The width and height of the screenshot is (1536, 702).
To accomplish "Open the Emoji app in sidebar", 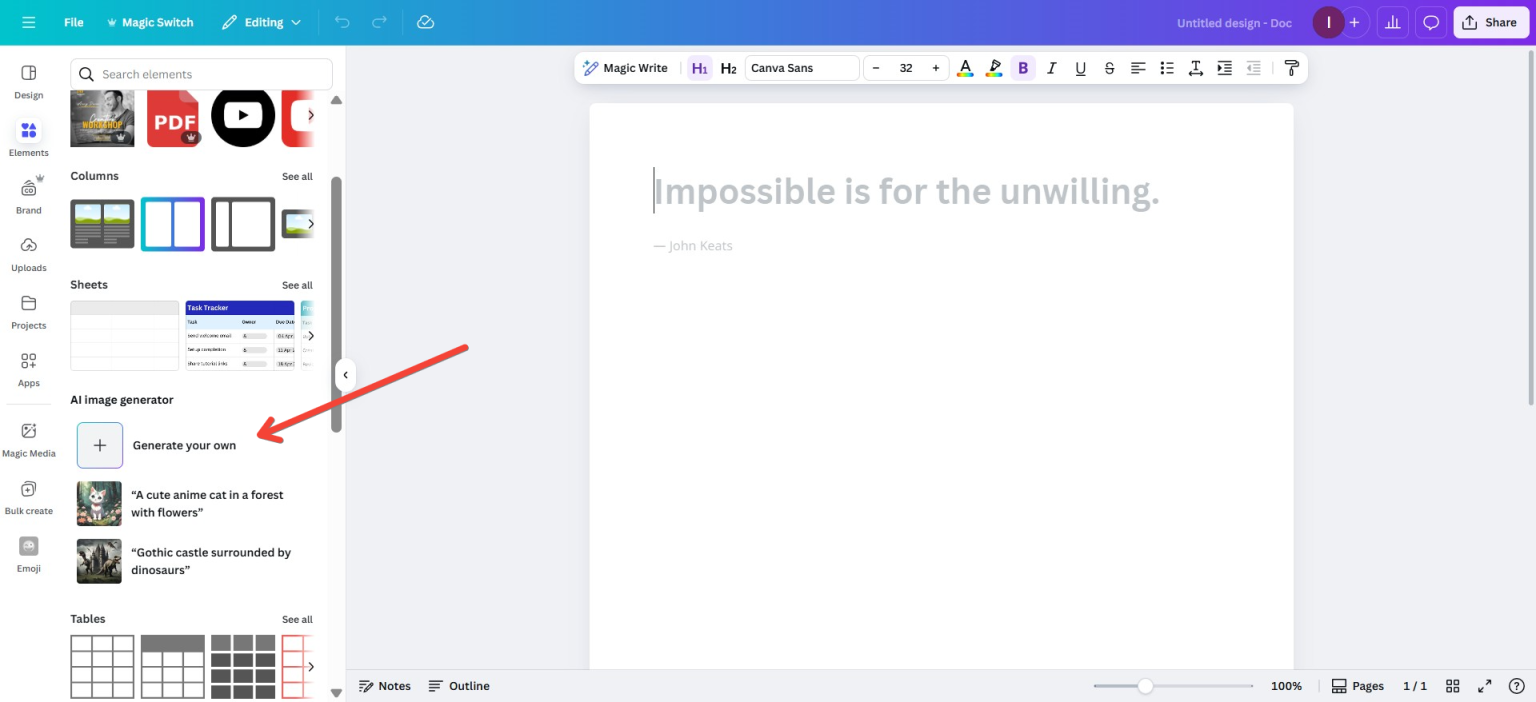I will point(29,554).
